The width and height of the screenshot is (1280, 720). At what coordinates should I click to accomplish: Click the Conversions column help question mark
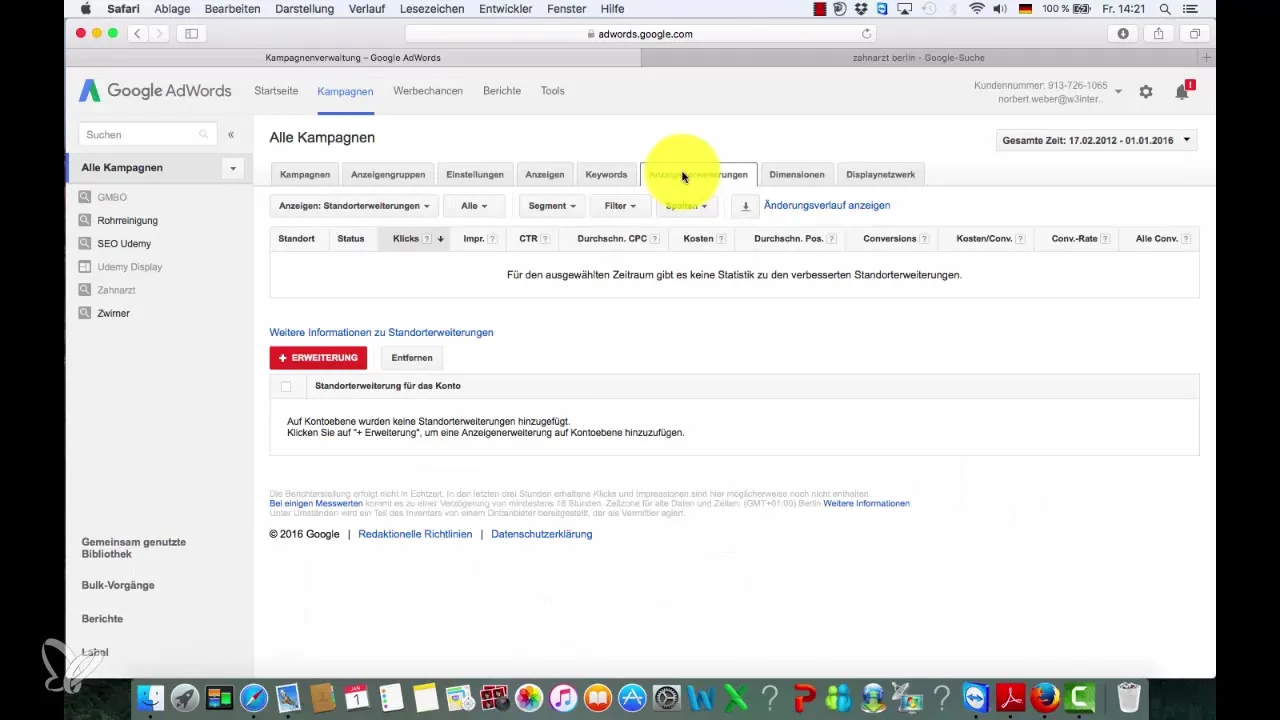point(924,239)
